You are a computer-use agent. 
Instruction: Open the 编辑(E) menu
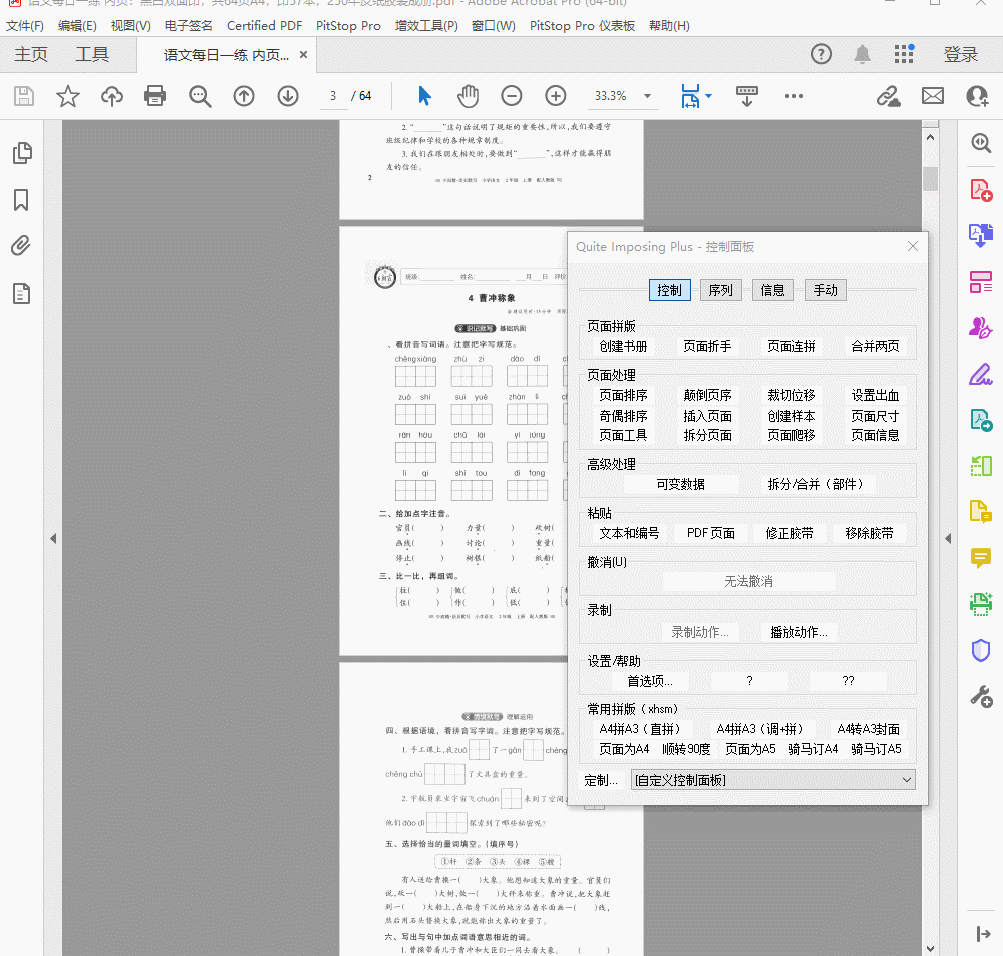[x=77, y=26]
